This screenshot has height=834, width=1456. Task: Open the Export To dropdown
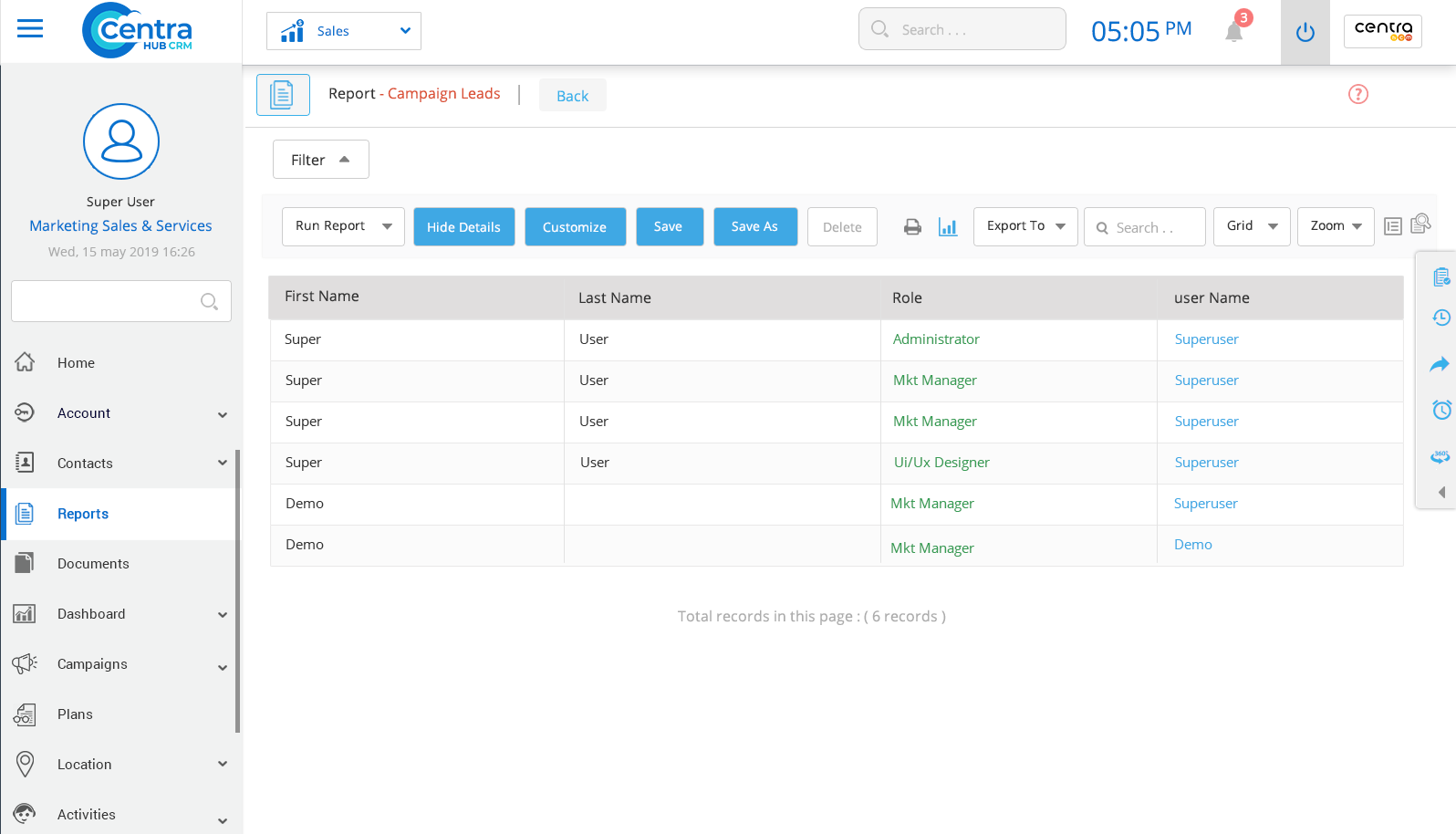pos(1025,226)
